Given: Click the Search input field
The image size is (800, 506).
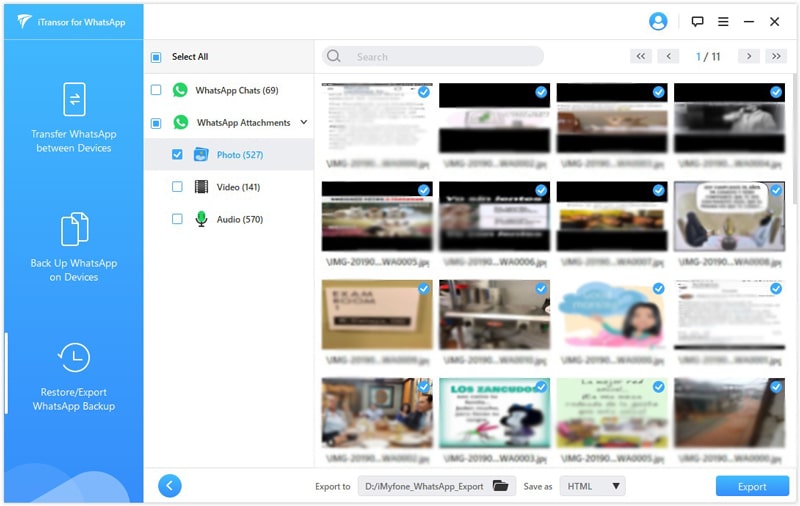Looking at the screenshot, I should (433, 56).
